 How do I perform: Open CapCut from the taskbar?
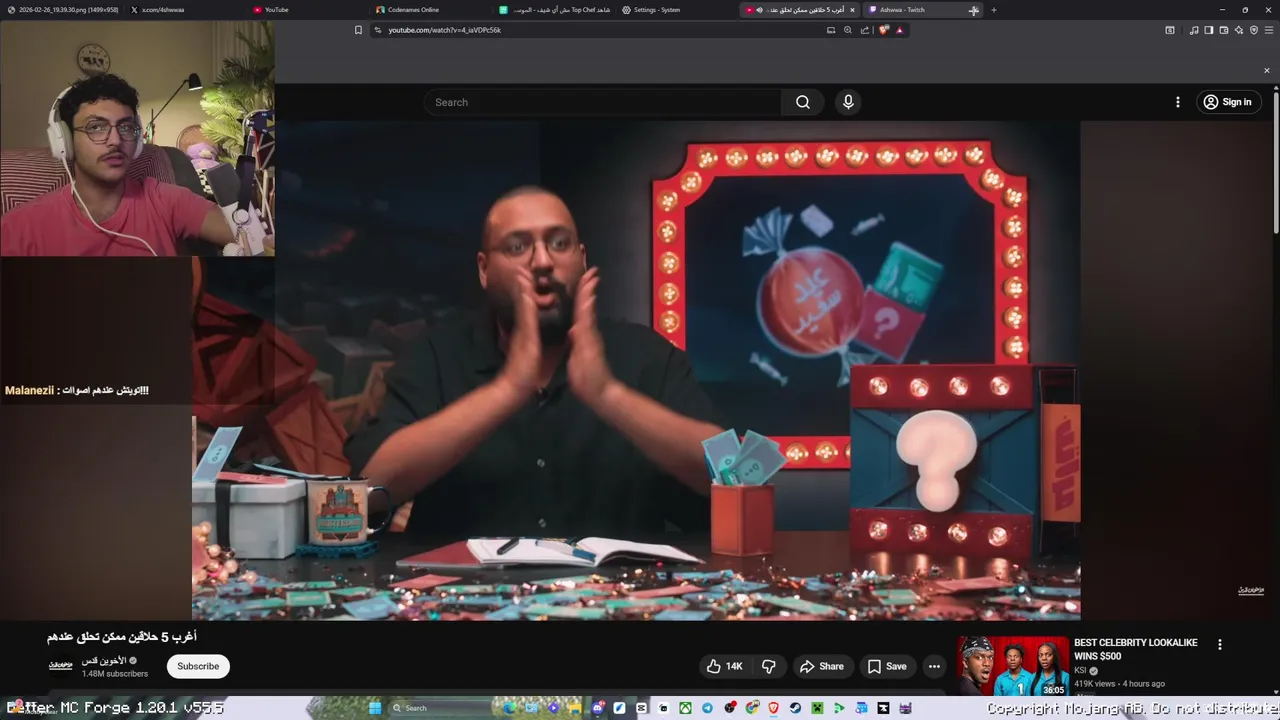point(641,708)
